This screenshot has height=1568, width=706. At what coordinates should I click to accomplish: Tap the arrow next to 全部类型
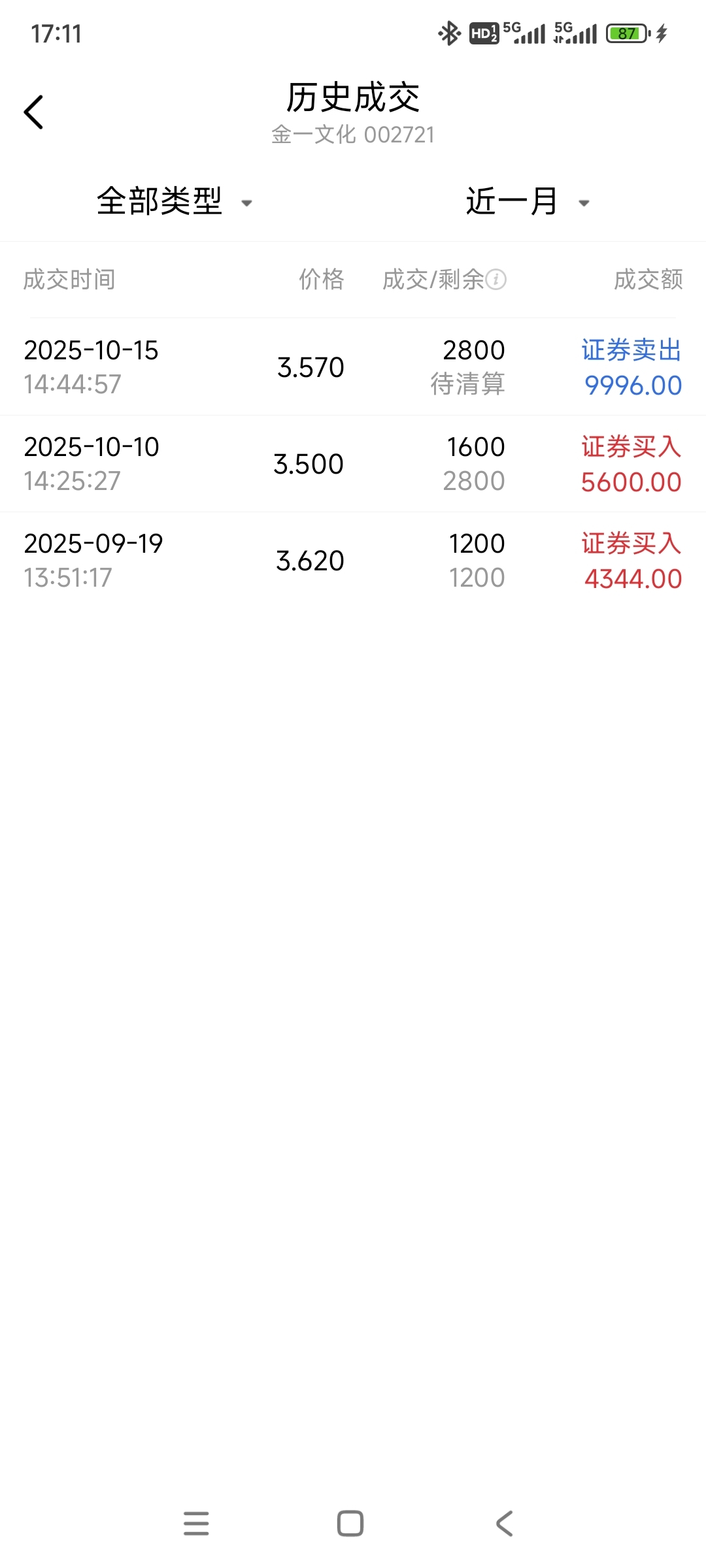[247, 203]
